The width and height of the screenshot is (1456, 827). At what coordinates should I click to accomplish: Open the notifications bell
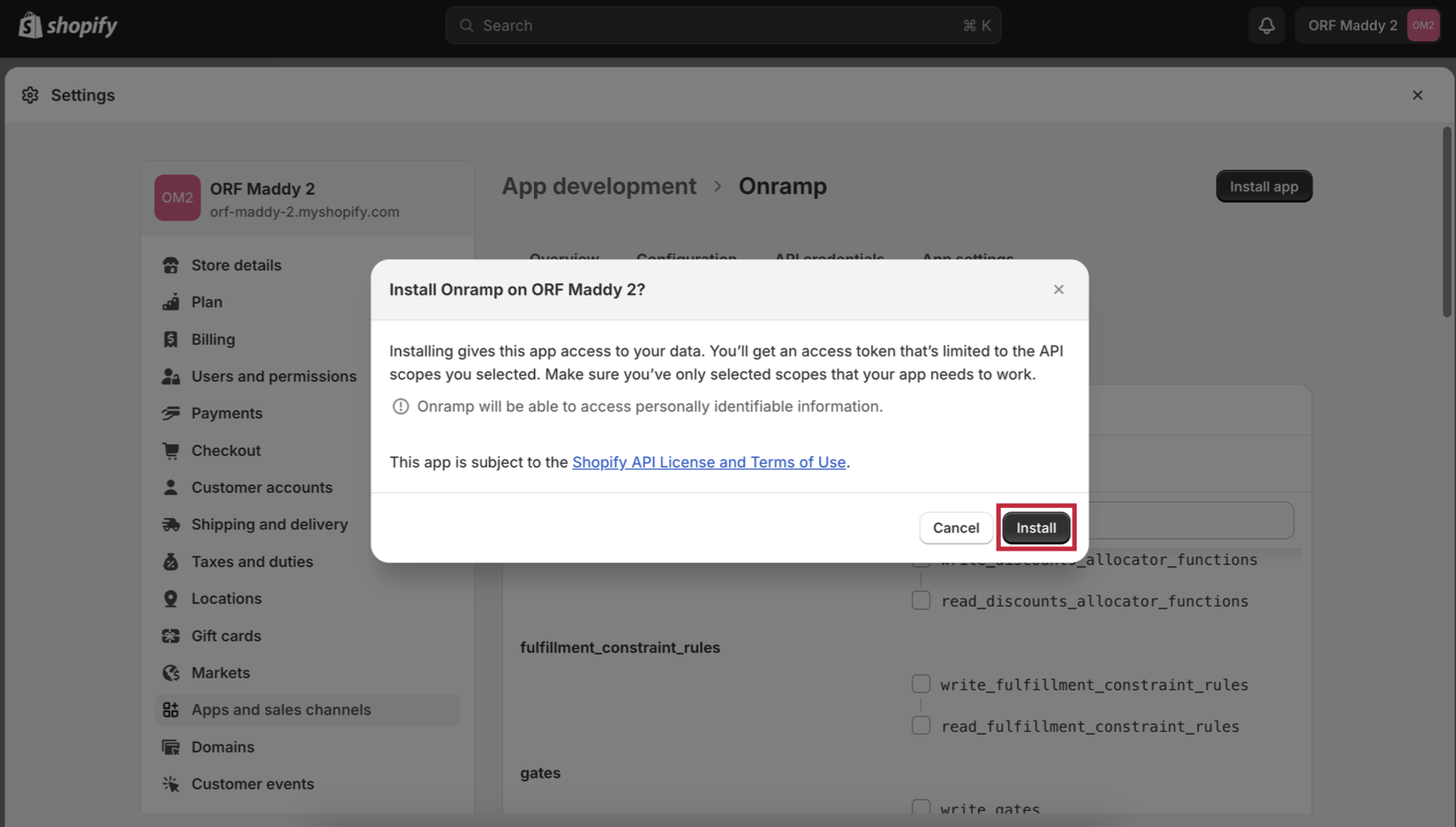(x=1266, y=26)
